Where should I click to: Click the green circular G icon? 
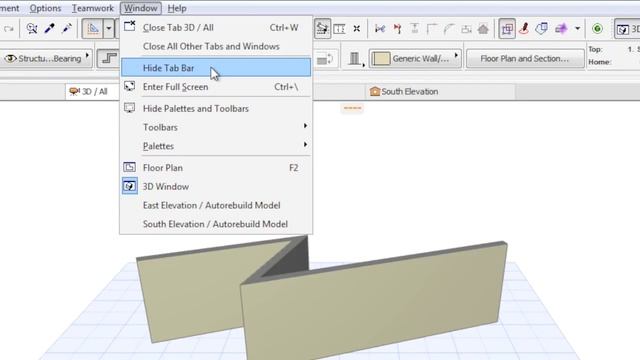[x=598, y=29]
